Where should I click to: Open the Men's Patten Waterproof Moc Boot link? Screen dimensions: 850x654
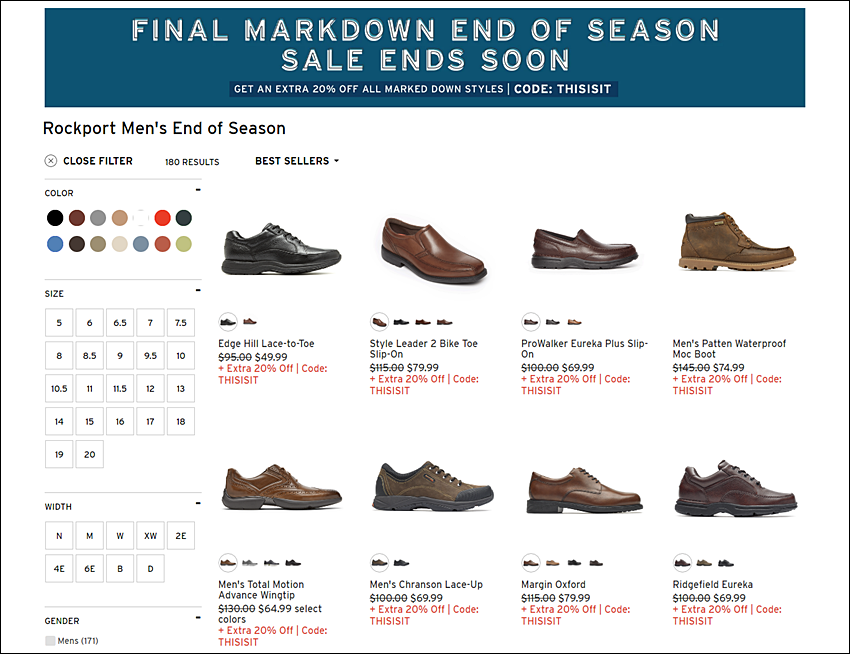729,349
